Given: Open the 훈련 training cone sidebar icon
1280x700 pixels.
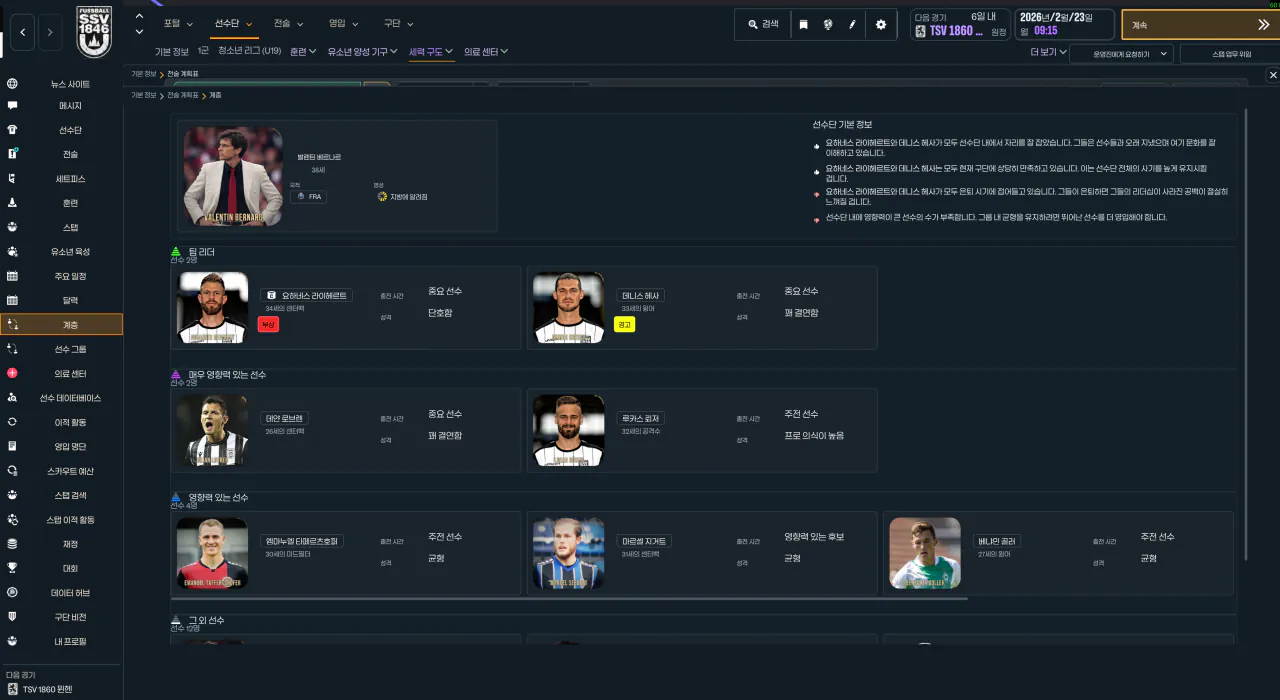Looking at the screenshot, I should pyautogui.click(x=12, y=202).
